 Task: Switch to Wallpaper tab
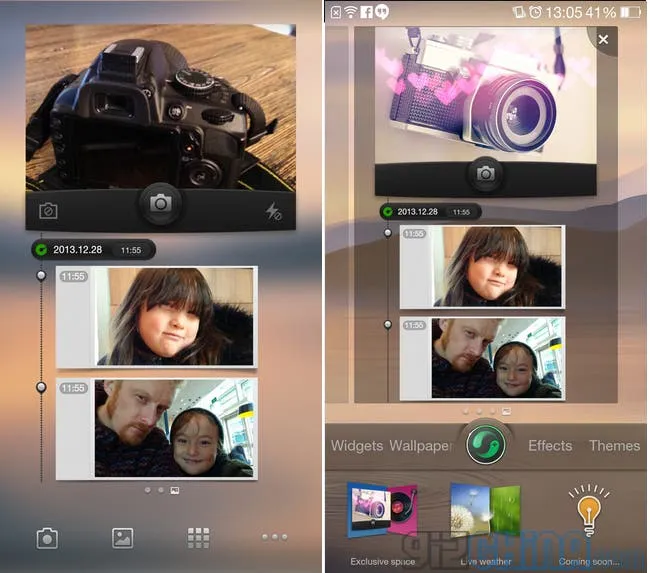[420, 446]
